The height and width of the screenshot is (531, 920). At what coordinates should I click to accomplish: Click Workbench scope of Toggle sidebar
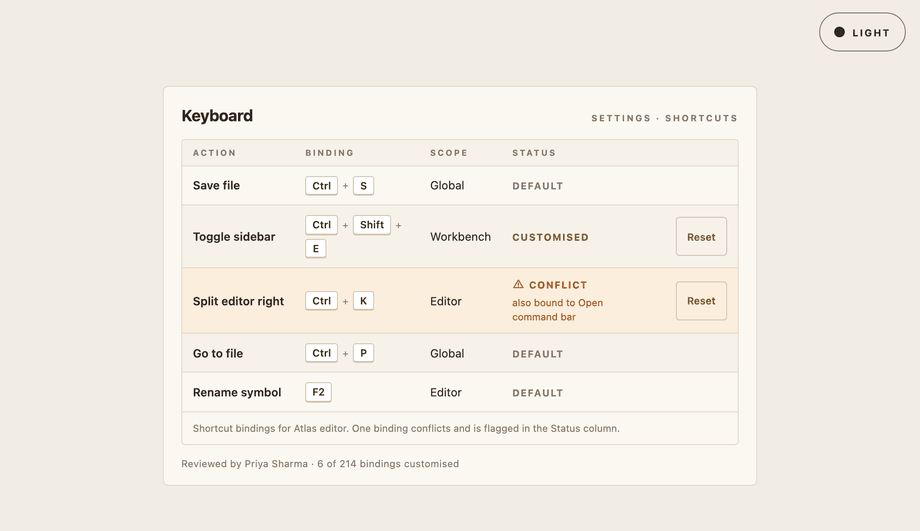coord(461,236)
